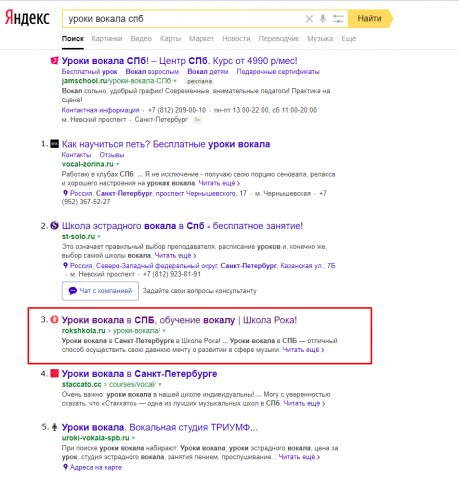Click the jamschool ad favicon
Image resolution: width=459 pixels, height=480 pixels.
click(54, 61)
